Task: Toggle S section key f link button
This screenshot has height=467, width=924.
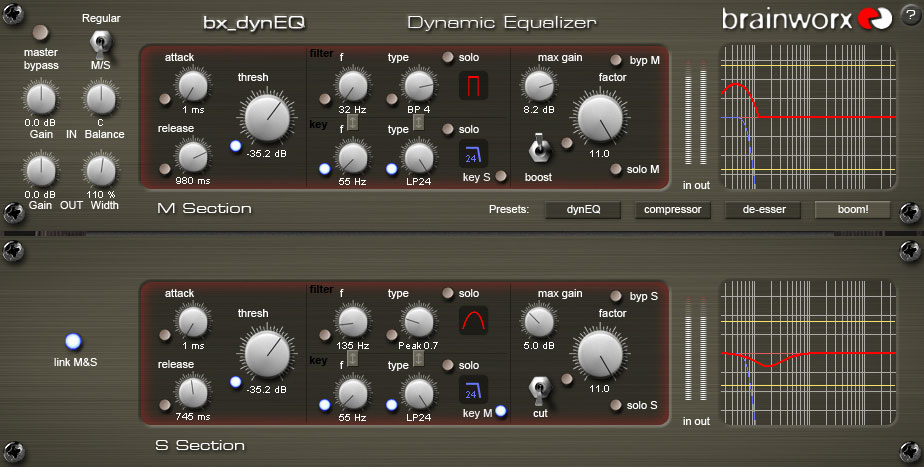Action: tap(352, 358)
